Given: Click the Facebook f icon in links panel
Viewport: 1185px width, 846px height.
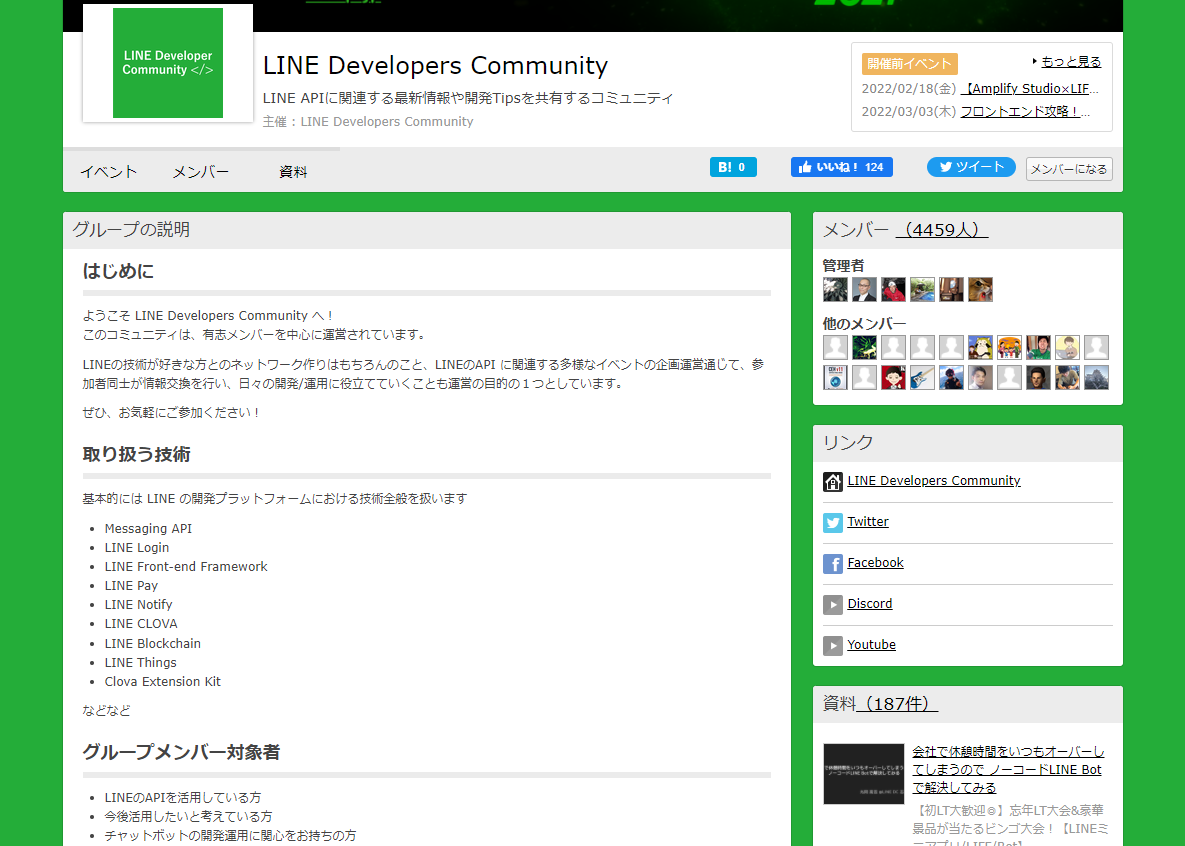Looking at the screenshot, I should pos(833,563).
